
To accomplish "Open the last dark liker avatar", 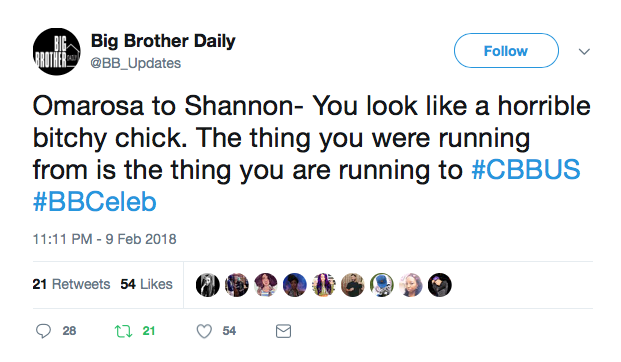I will tap(440, 285).
